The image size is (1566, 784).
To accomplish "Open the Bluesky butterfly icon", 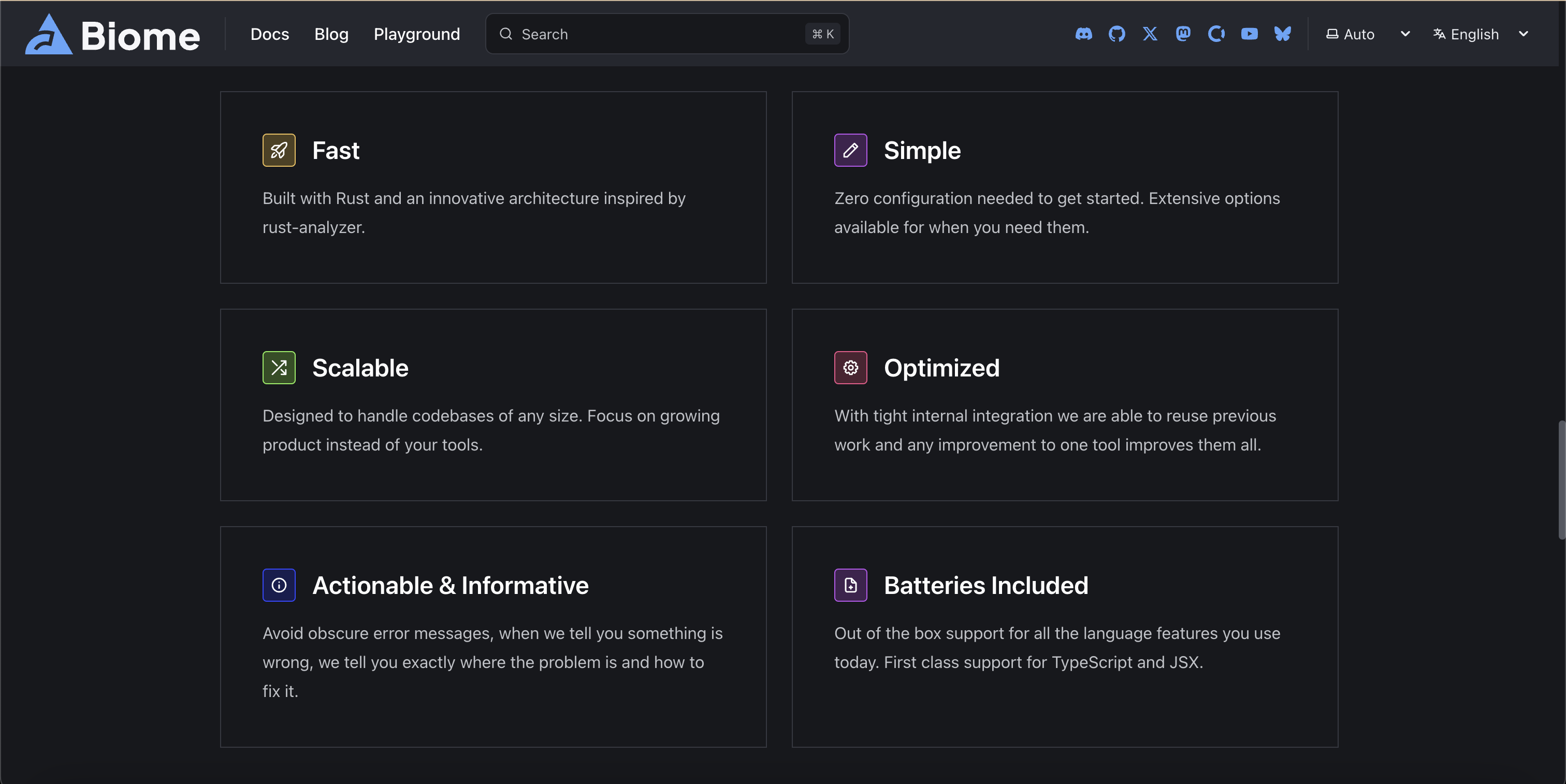I will (x=1283, y=34).
